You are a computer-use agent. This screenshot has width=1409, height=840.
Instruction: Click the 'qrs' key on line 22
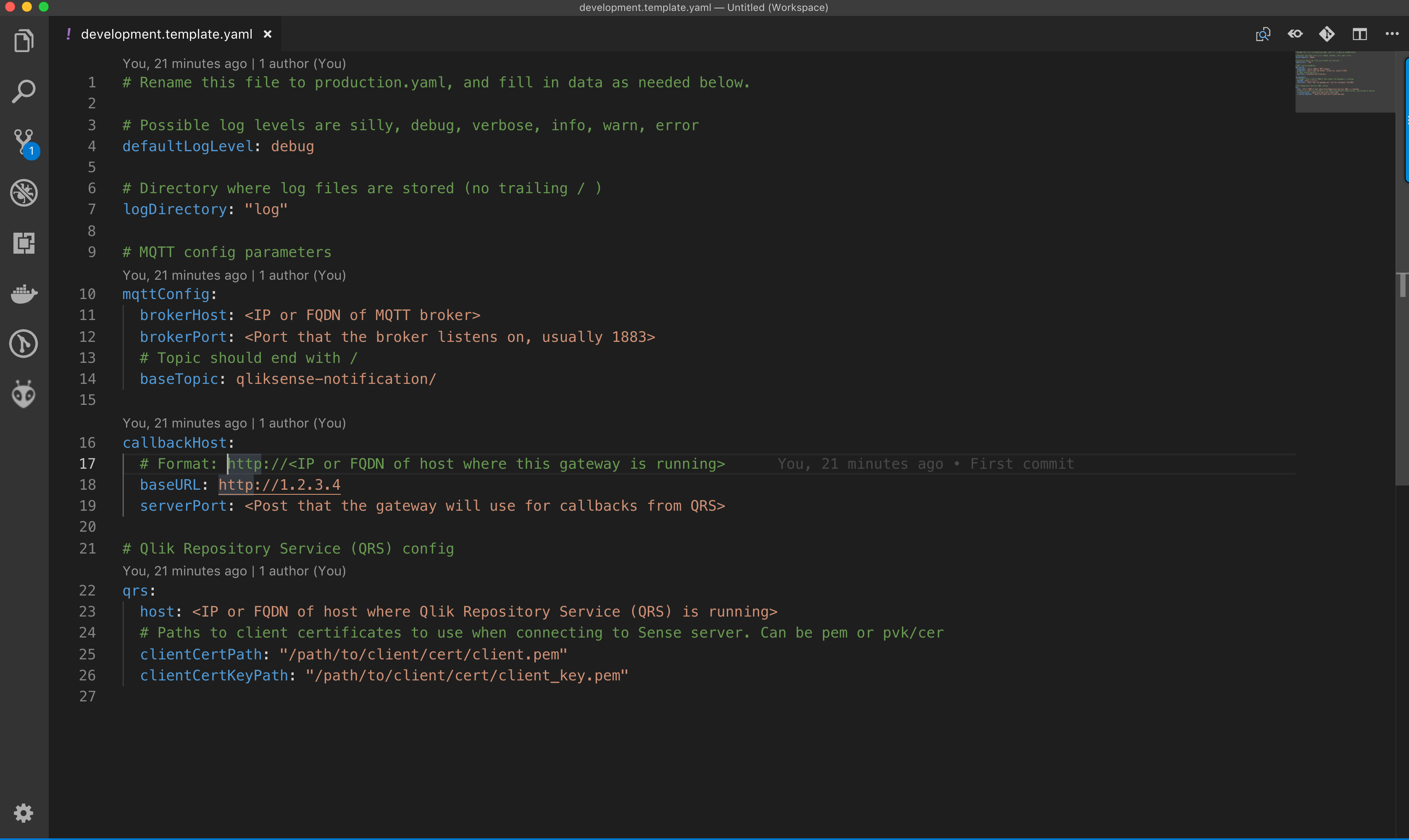pos(136,591)
